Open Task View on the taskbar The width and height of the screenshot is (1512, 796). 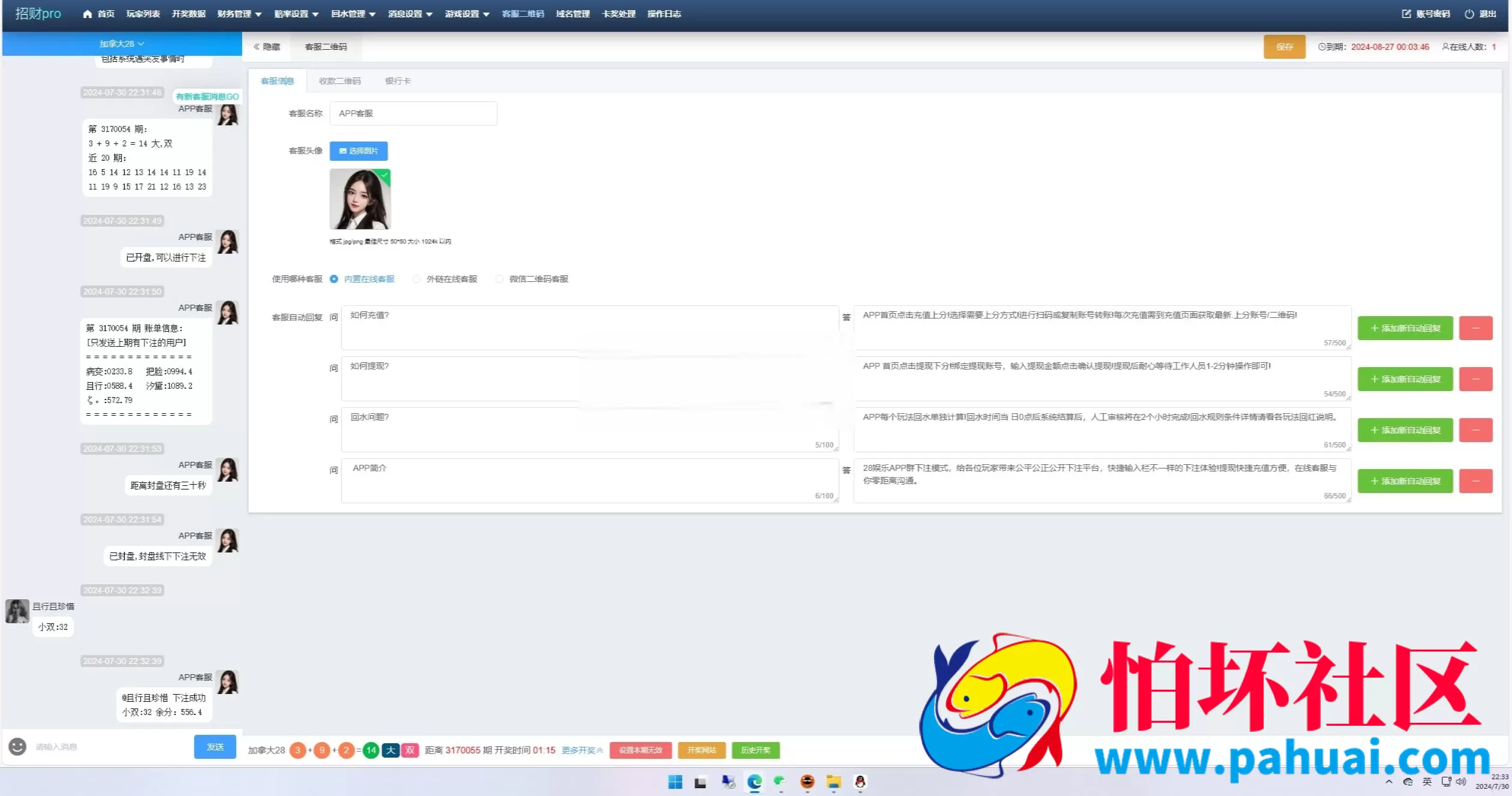[700, 782]
